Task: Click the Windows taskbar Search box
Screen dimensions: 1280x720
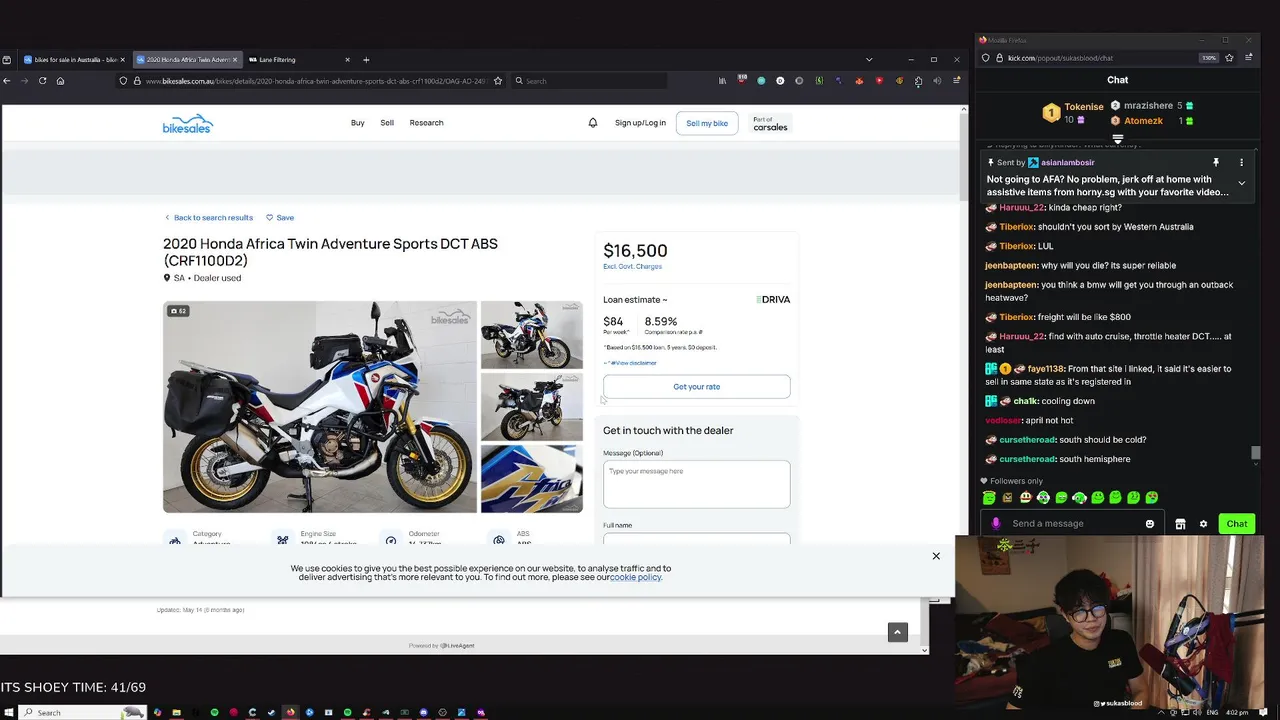Action: click(83, 712)
